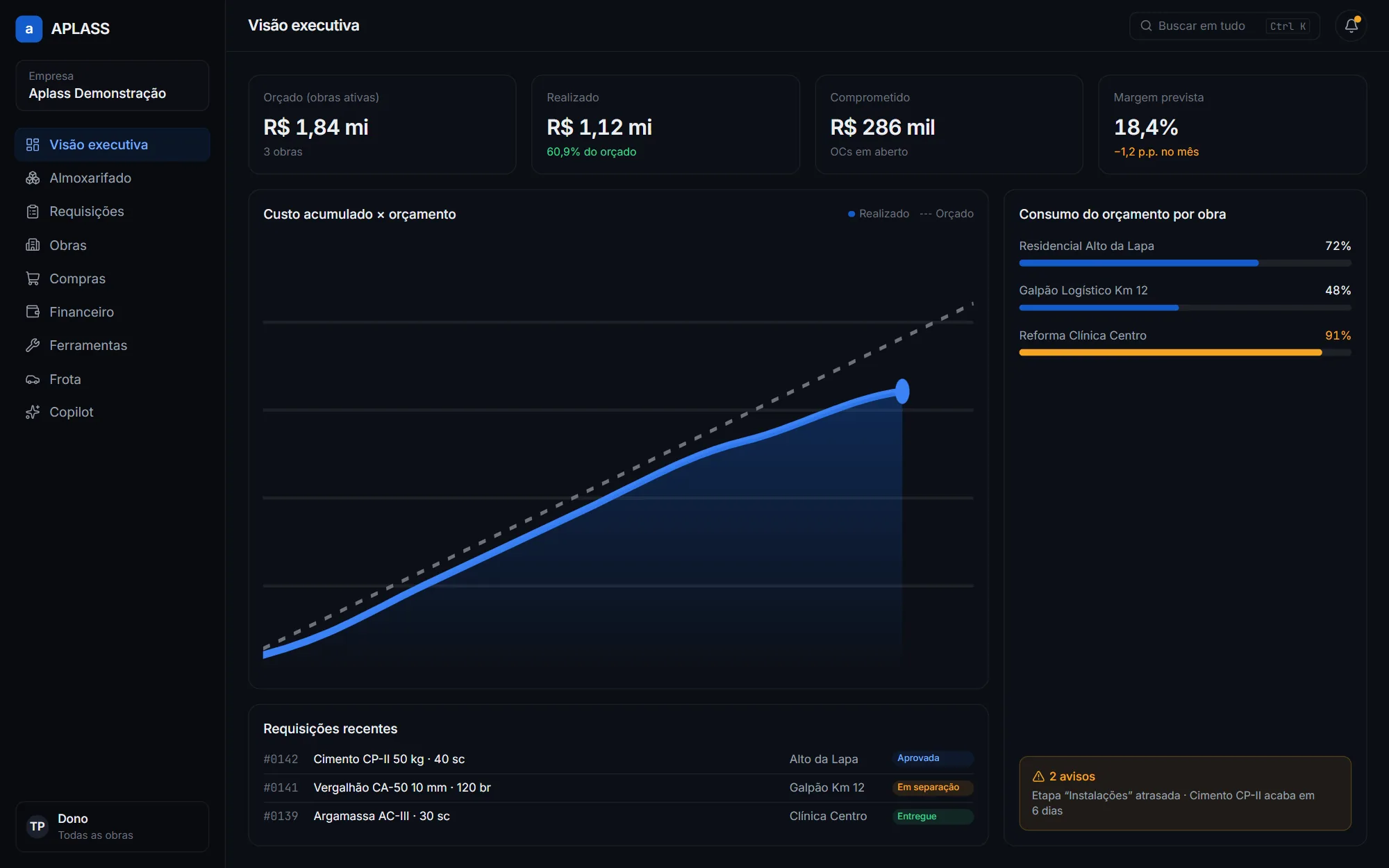Click the Buscar em tudo search field

click(1224, 26)
